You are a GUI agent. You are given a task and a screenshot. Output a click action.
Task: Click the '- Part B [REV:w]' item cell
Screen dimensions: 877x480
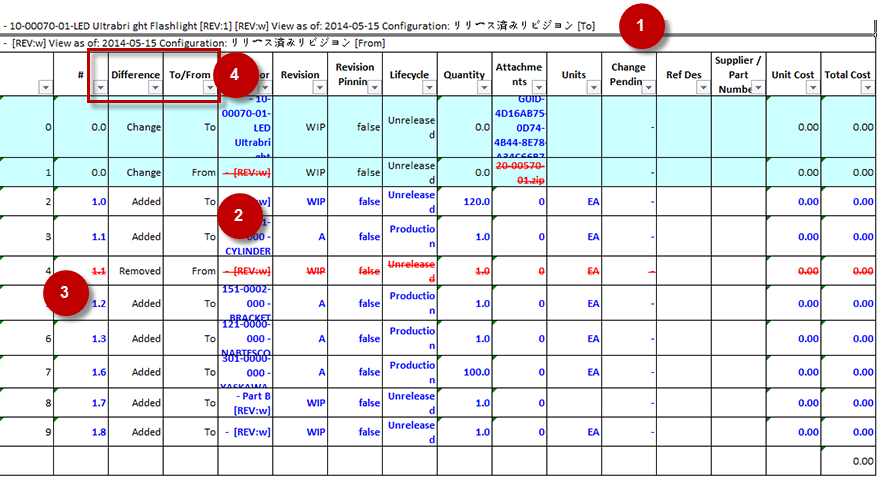[246, 403]
